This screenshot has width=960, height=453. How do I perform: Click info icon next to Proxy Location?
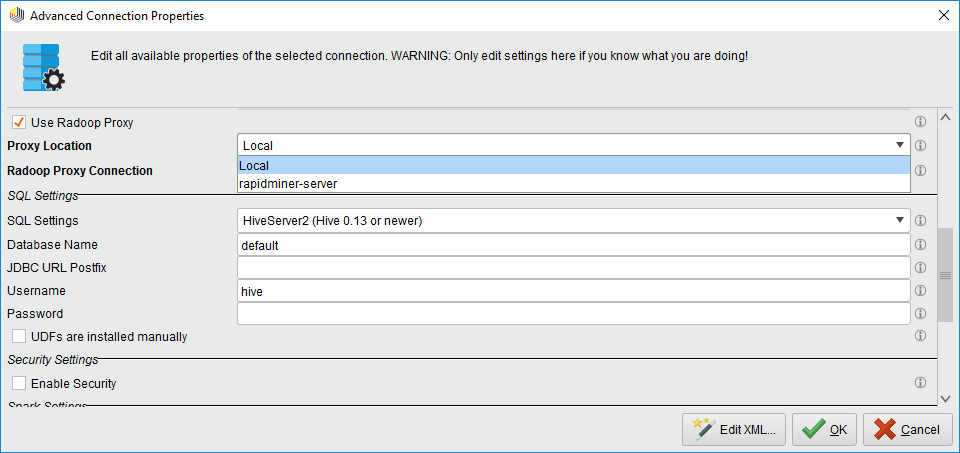(920, 146)
